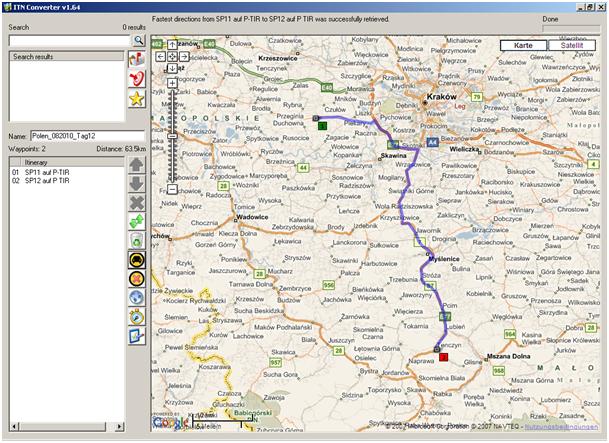The width and height of the screenshot is (609, 443).
Task: Click the Search results list header
Action: [x=66, y=57]
